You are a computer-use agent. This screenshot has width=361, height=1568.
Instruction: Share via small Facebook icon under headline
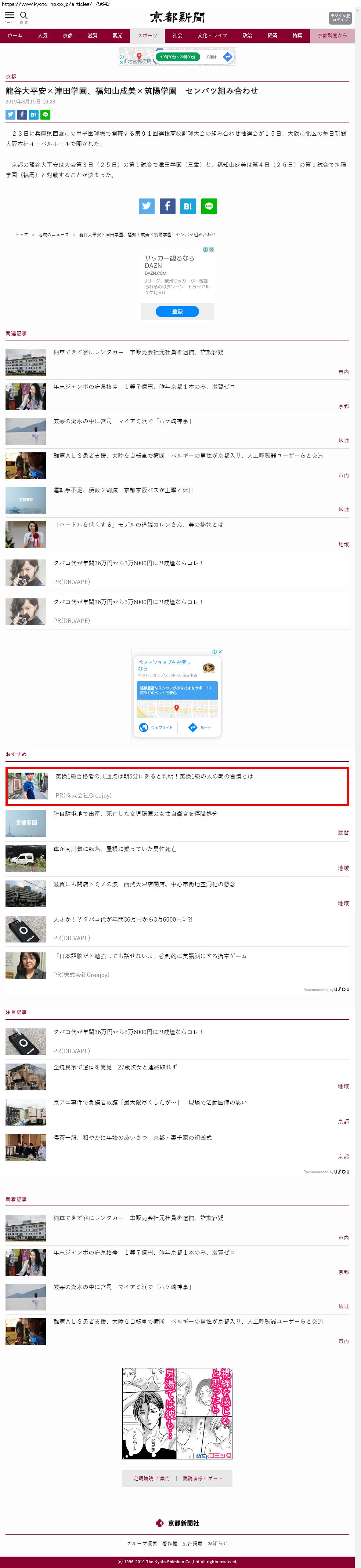[x=22, y=114]
